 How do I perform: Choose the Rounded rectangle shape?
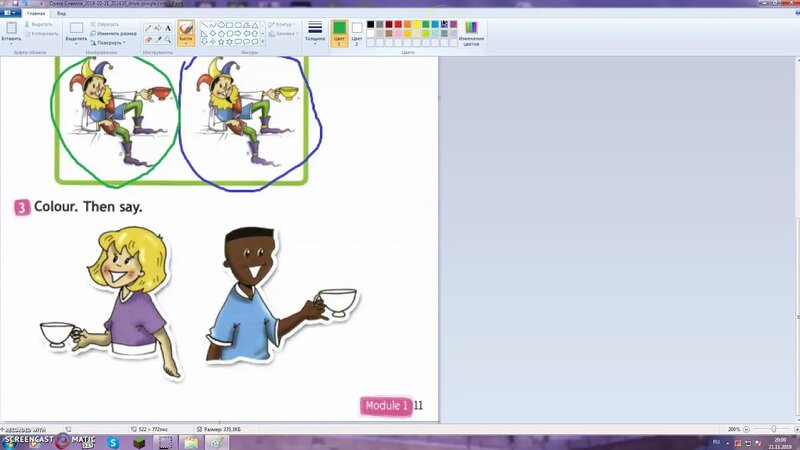[x=238, y=25]
